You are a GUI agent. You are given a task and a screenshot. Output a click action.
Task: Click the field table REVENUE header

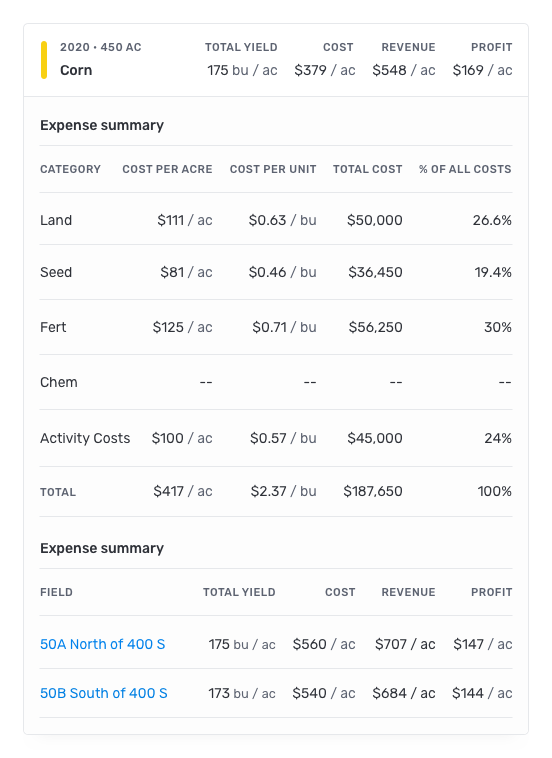[x=408, y=592]
